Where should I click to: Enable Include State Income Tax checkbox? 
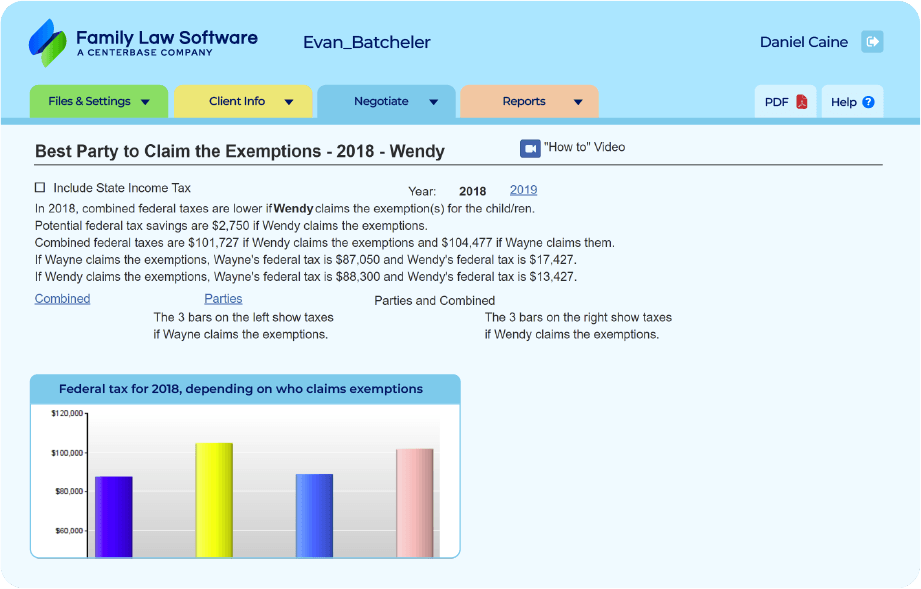pos(40,187)
